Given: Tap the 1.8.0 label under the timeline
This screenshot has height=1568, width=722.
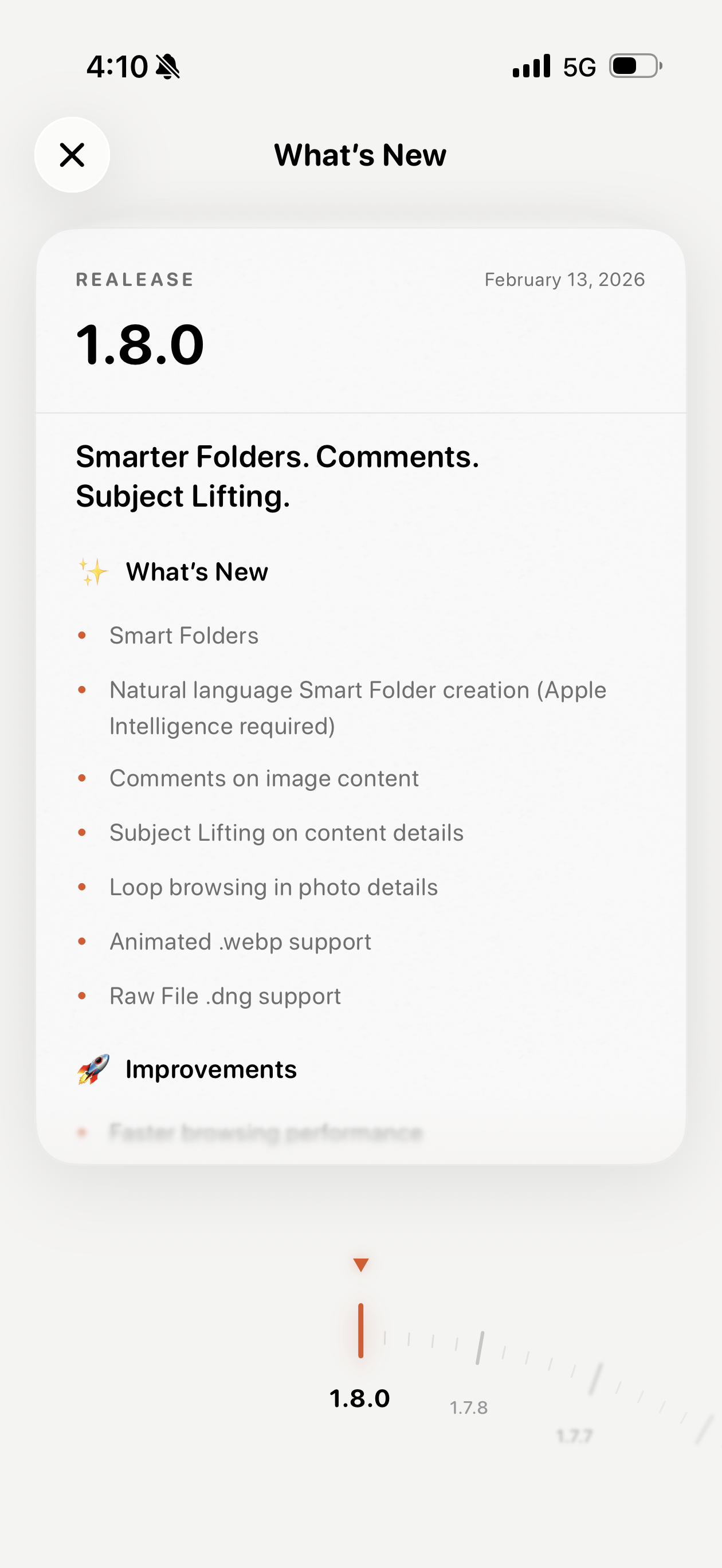Looking at the screenshot, I should tap(360, 1398).
